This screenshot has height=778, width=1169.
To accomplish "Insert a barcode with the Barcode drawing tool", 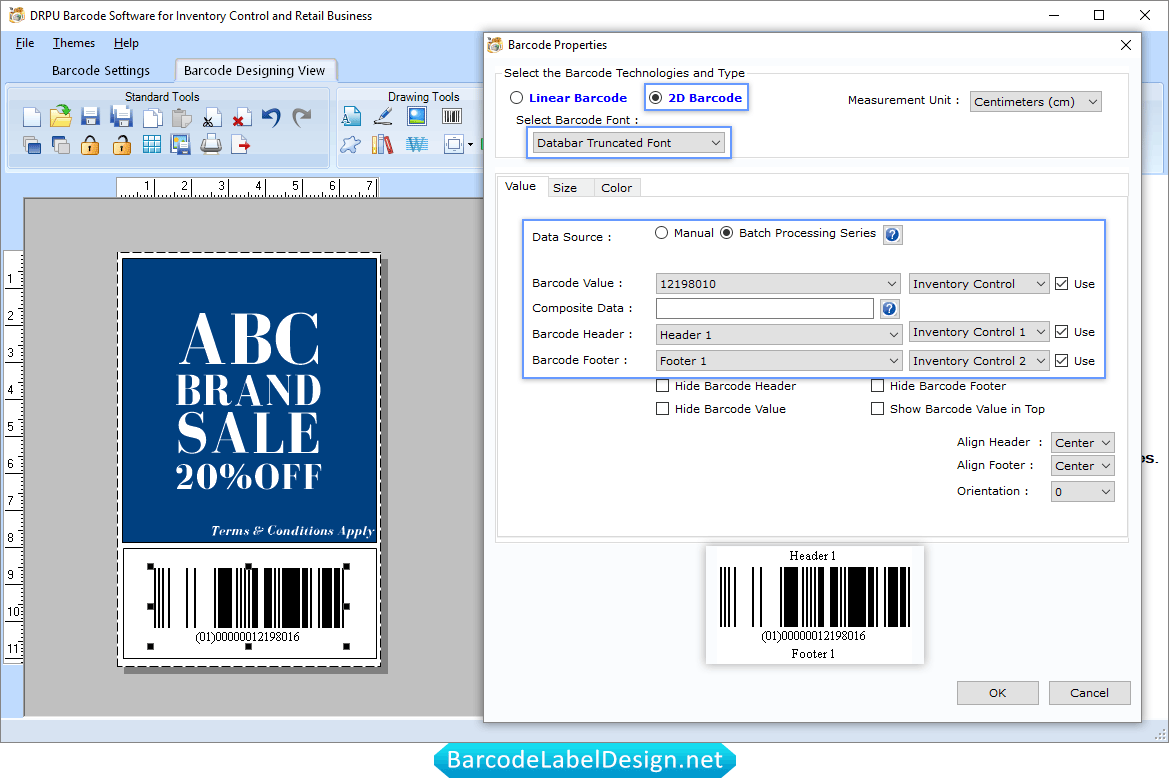I will [452, 116].
